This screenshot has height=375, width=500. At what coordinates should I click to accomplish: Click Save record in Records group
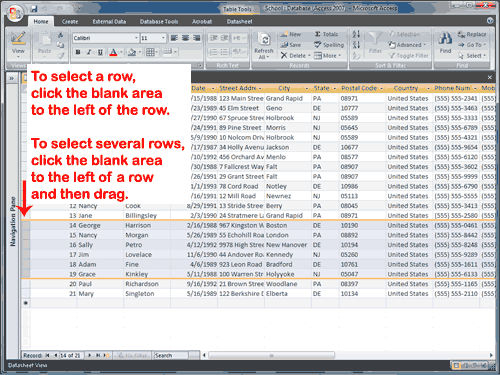(x=291, y=45)
